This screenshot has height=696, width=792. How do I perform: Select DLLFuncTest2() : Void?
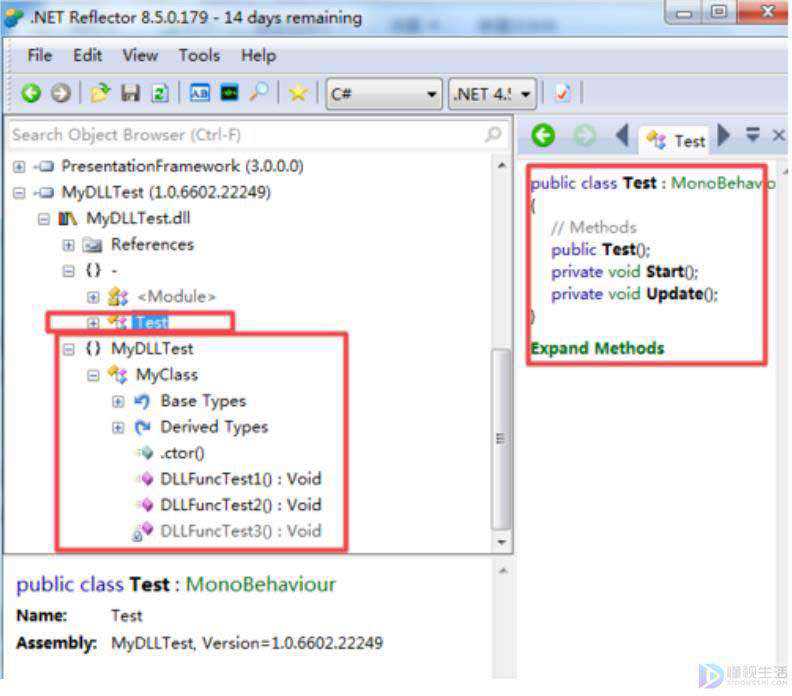click(x=240, y=505)
